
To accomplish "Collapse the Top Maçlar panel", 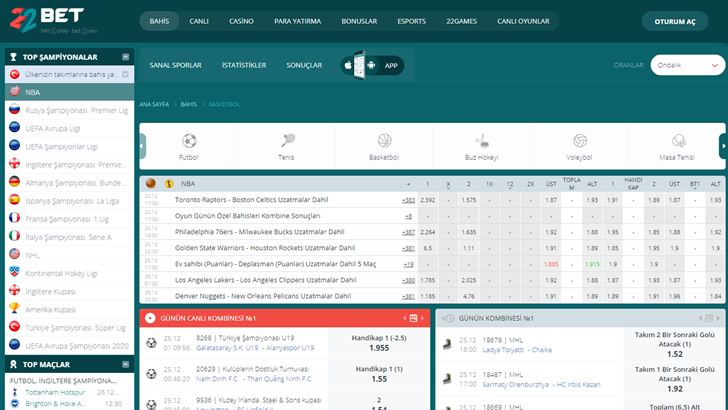I will click(x=125, y=364).
